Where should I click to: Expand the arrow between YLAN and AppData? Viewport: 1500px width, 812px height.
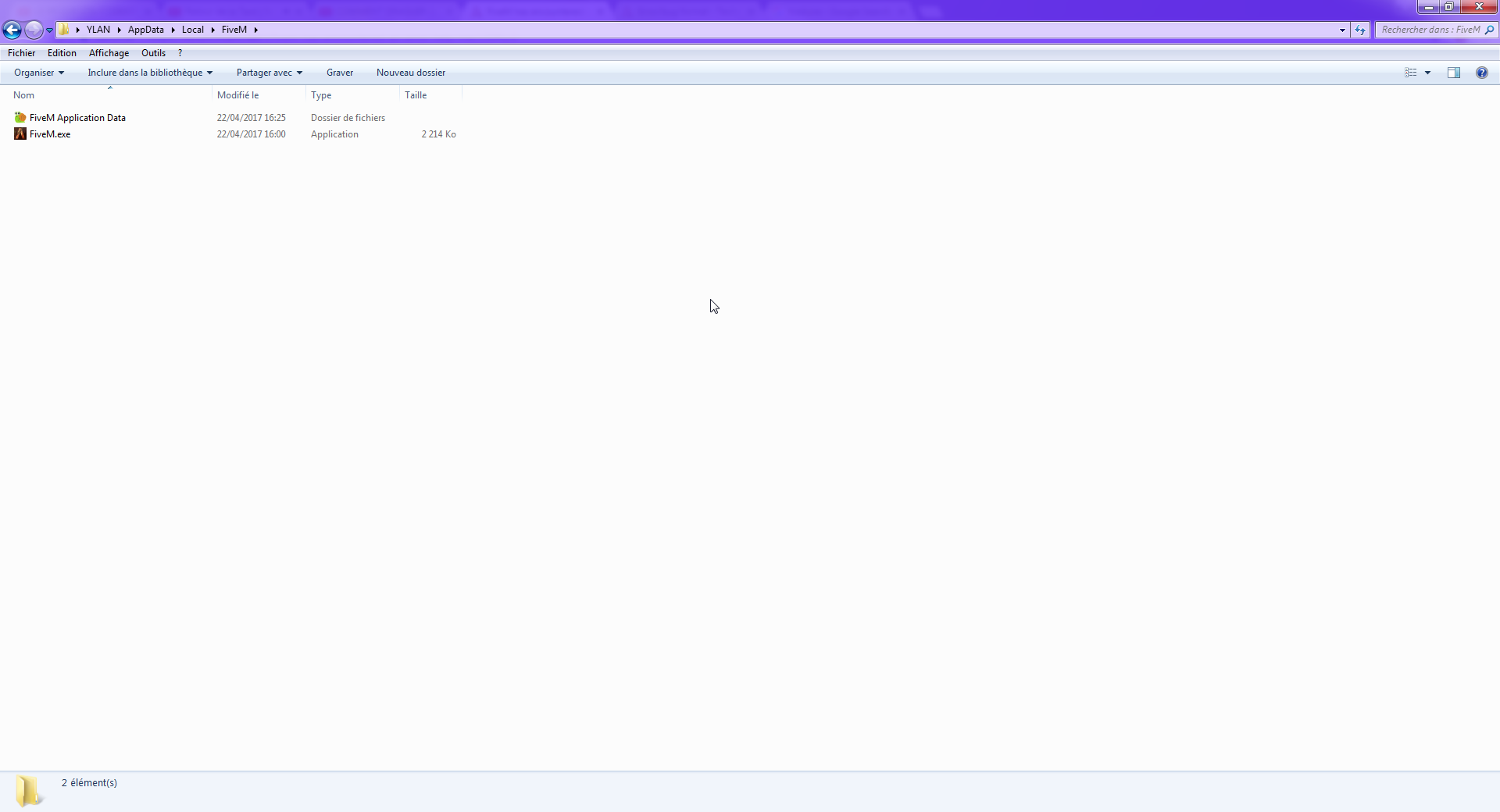pos(120,30)
